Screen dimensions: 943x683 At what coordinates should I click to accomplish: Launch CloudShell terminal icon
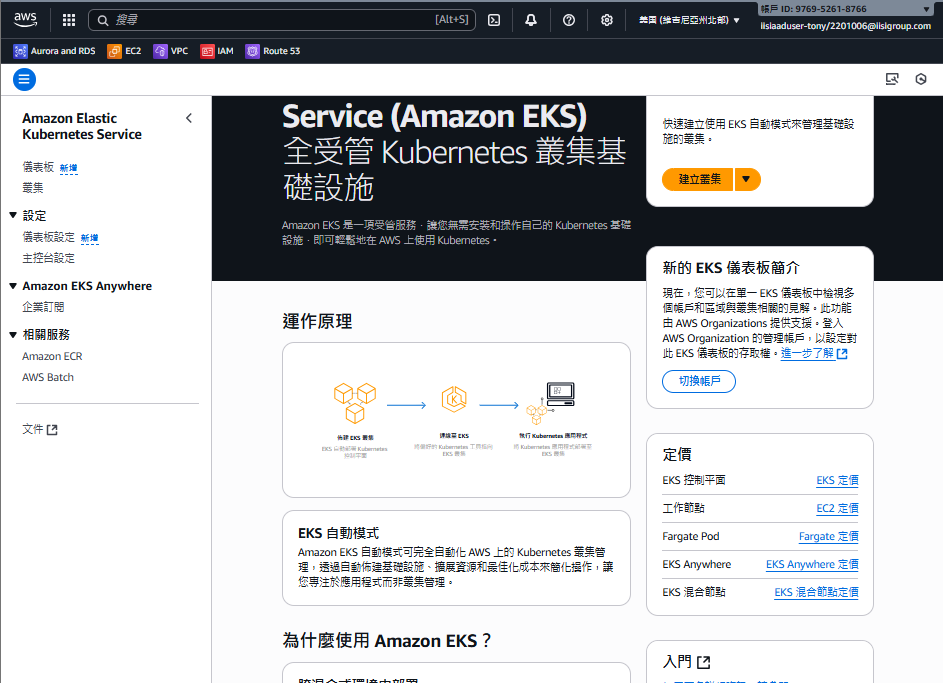coord(494,20)
